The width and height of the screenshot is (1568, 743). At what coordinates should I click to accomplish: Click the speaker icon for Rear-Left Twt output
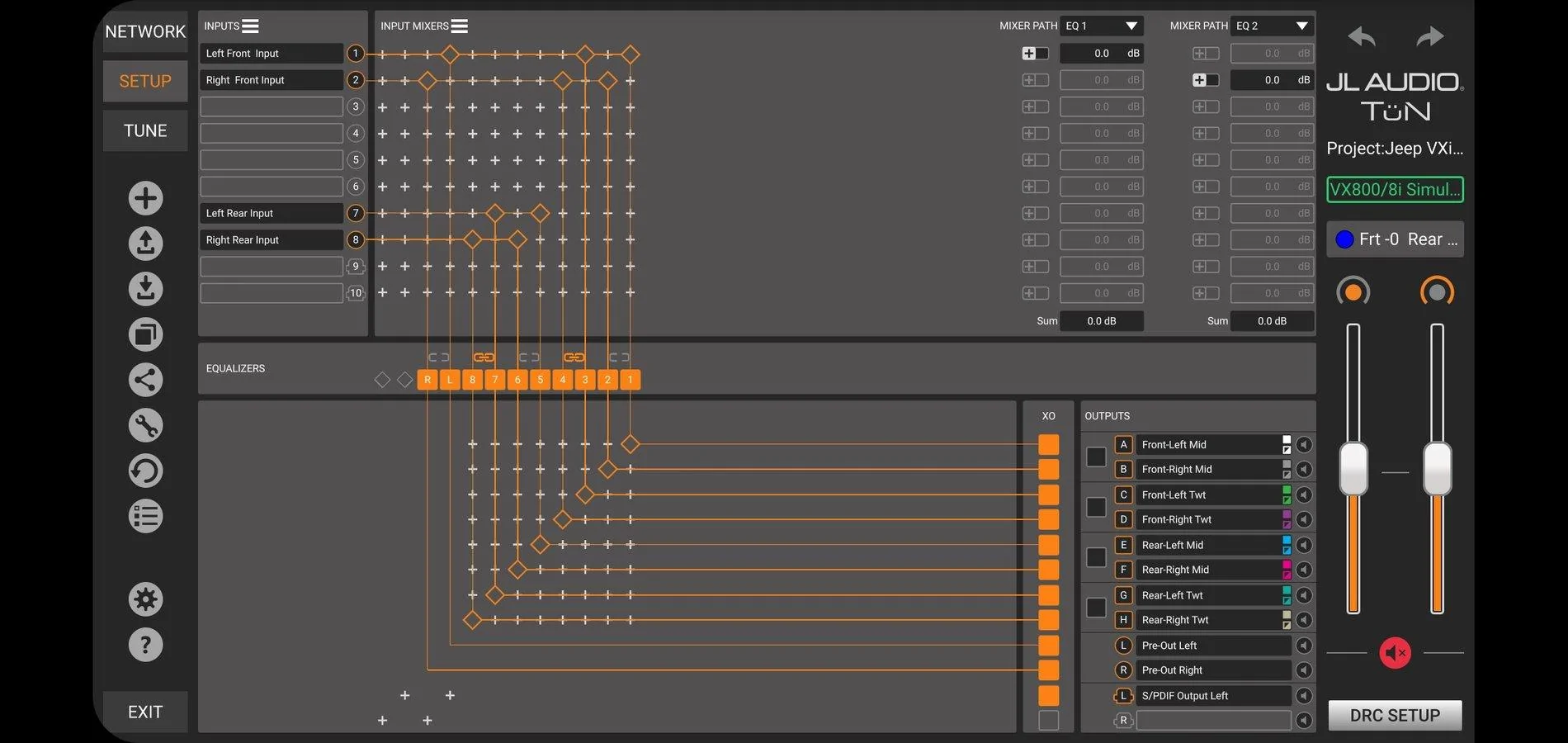coord(1304,595)
